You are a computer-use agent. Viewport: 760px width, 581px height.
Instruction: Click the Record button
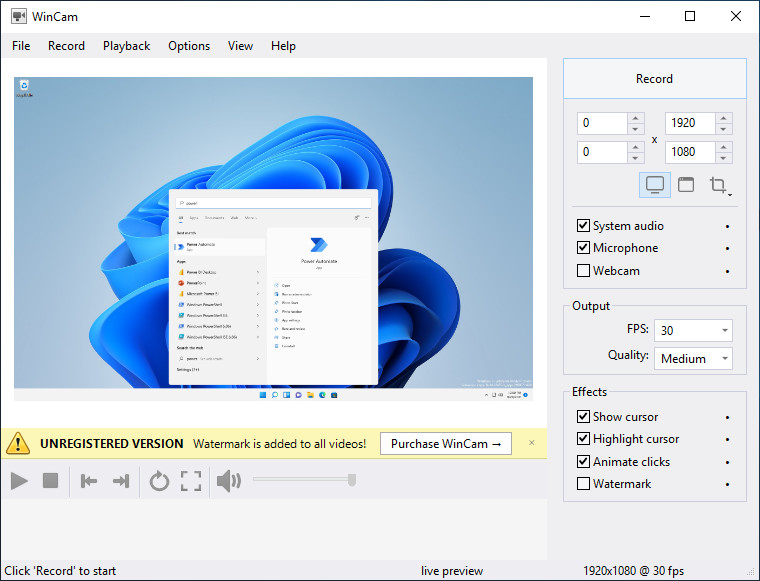[x=654, y=79]
